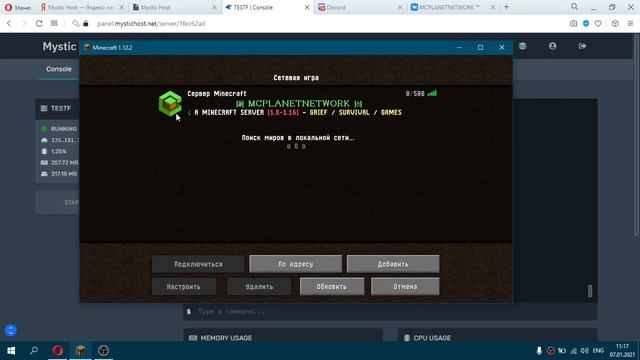The image size is (640, 360).
Task: Reload the page with the refresh icon
Action: (39, 24)
